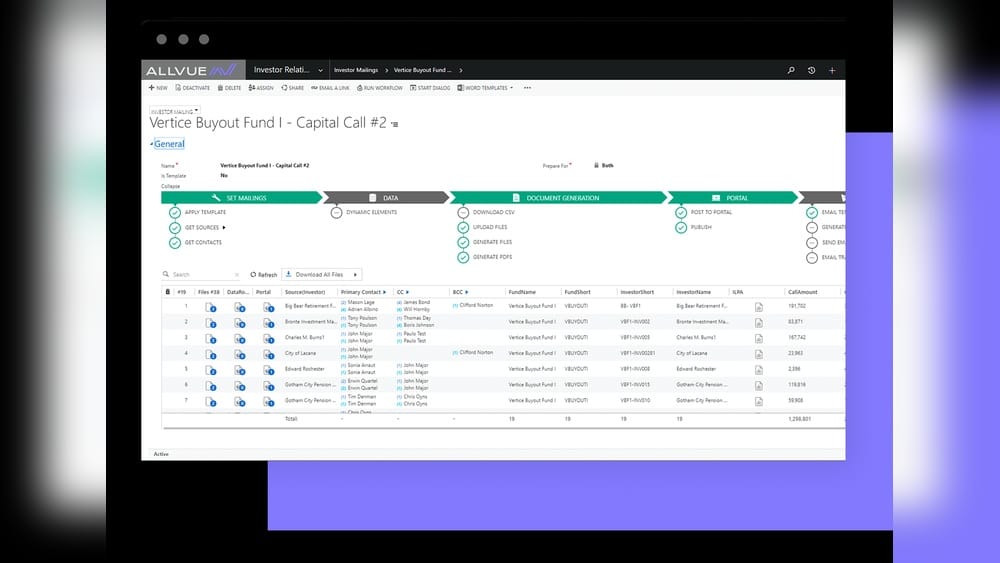Toggle the Generate Files step check
This screenshot has width=1000, height=563.
463,242
